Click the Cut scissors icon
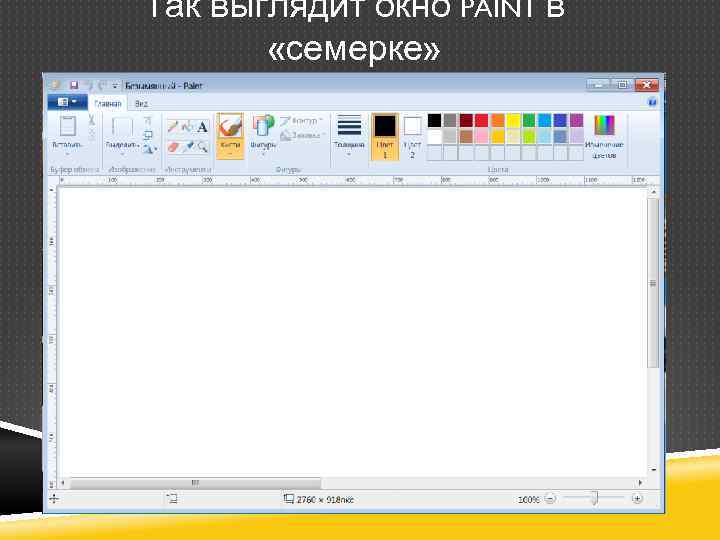720x540 pixels. tap(91, 120)
